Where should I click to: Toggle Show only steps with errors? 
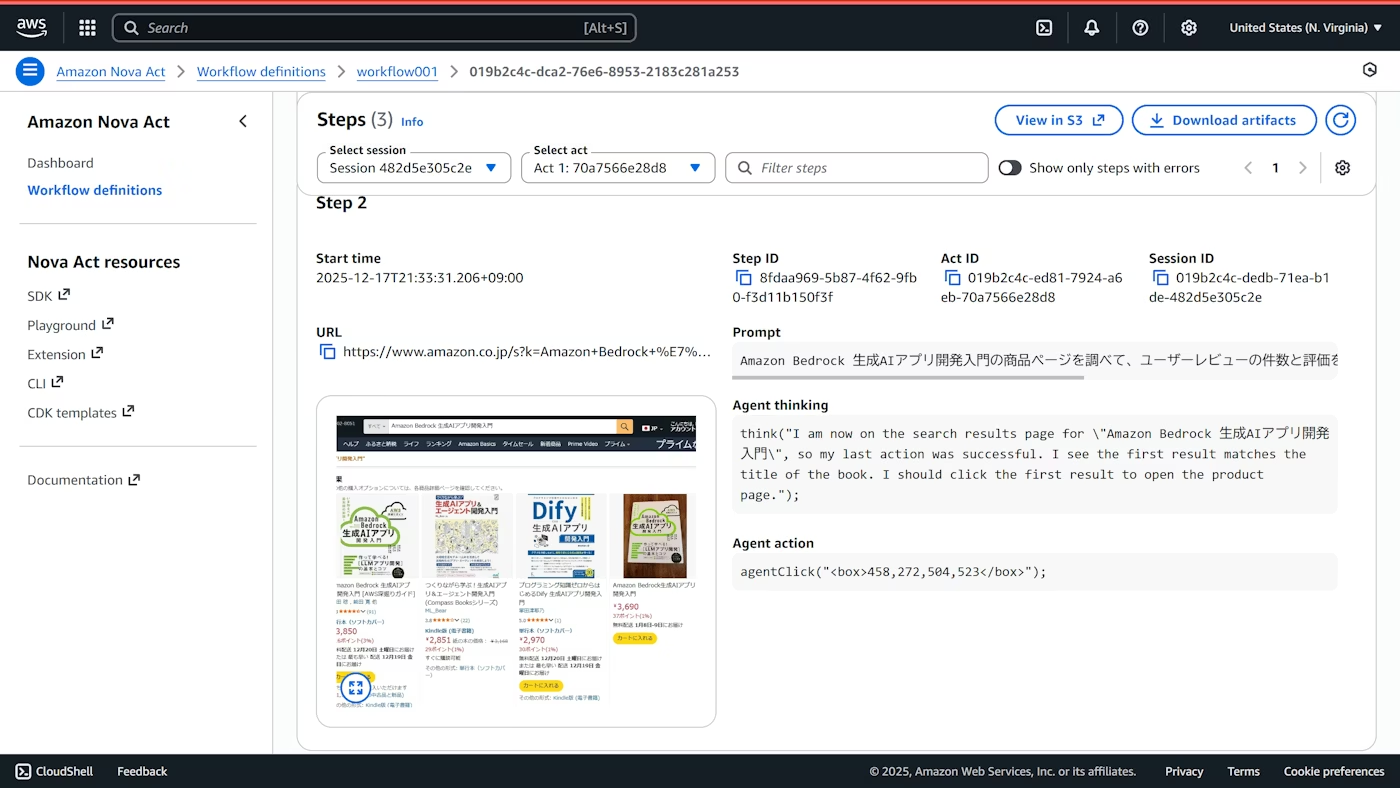[x=1010, y=168]
